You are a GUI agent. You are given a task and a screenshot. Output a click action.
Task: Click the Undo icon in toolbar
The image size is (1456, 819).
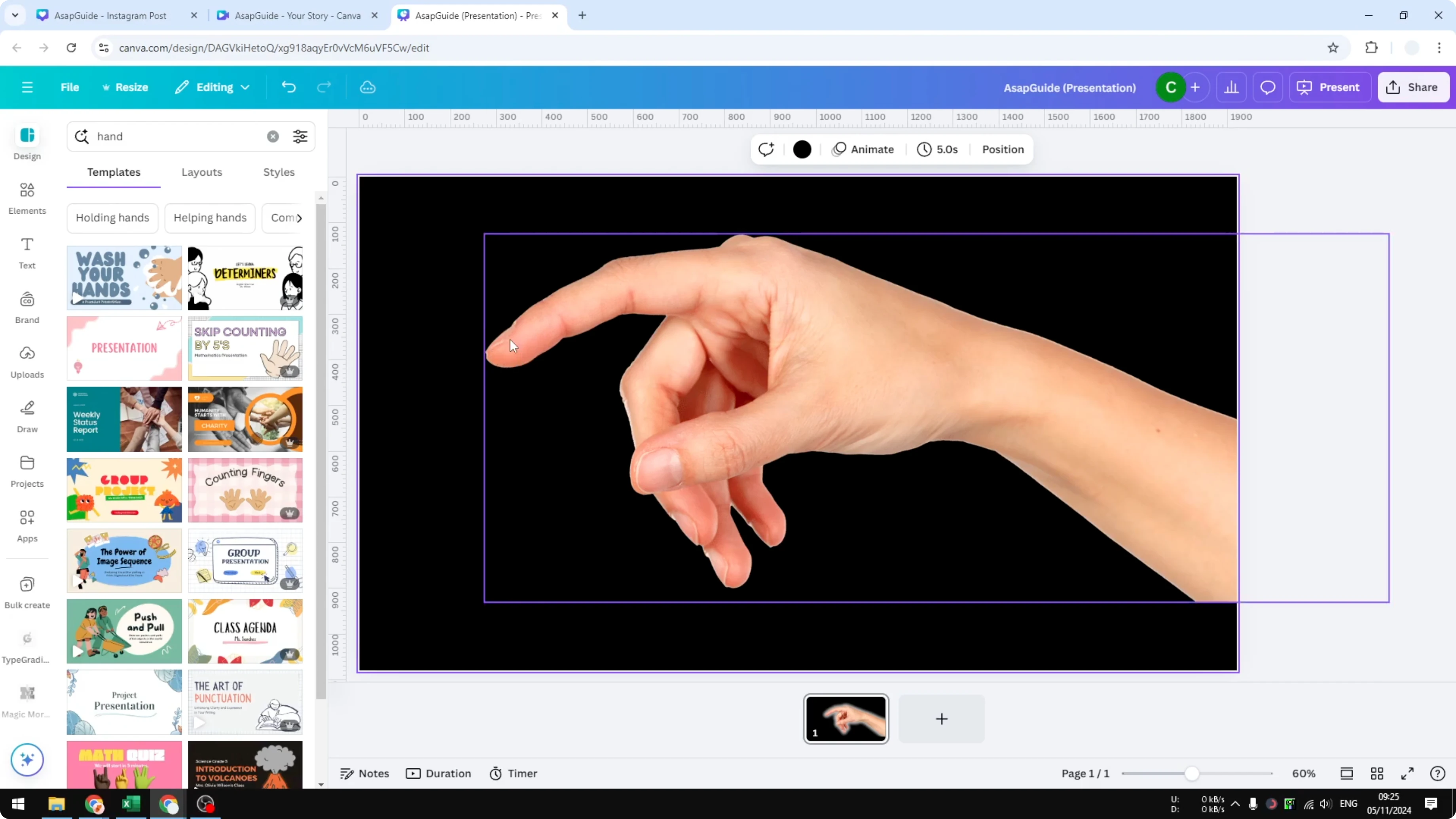289,87
